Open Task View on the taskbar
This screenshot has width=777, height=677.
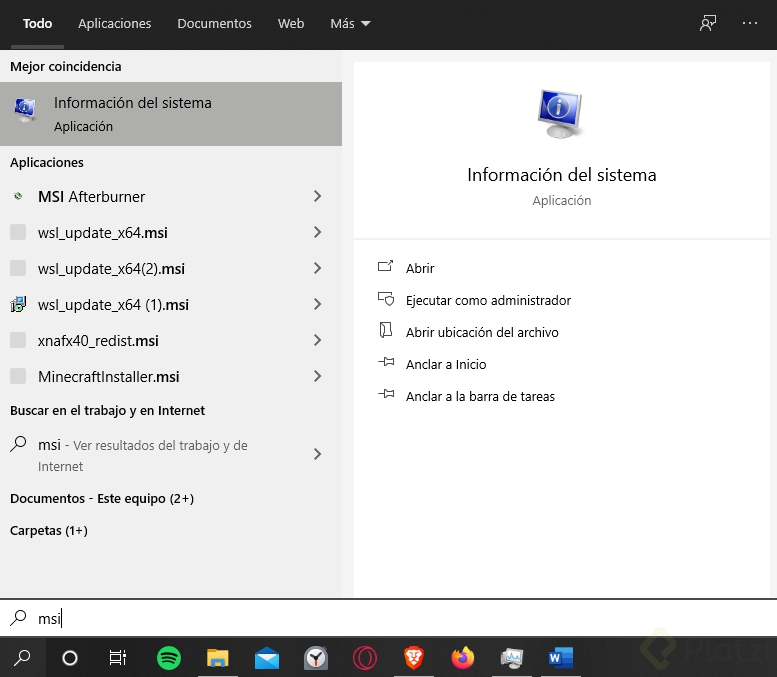118,658
